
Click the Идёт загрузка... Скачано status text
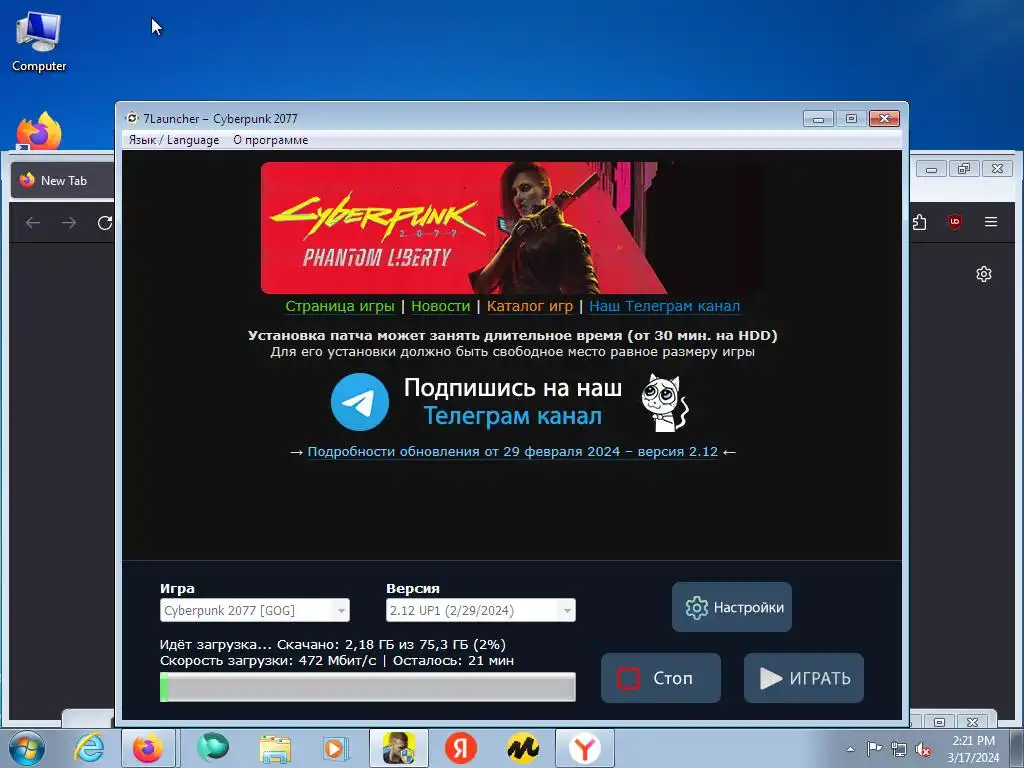(x=332, y=645)
